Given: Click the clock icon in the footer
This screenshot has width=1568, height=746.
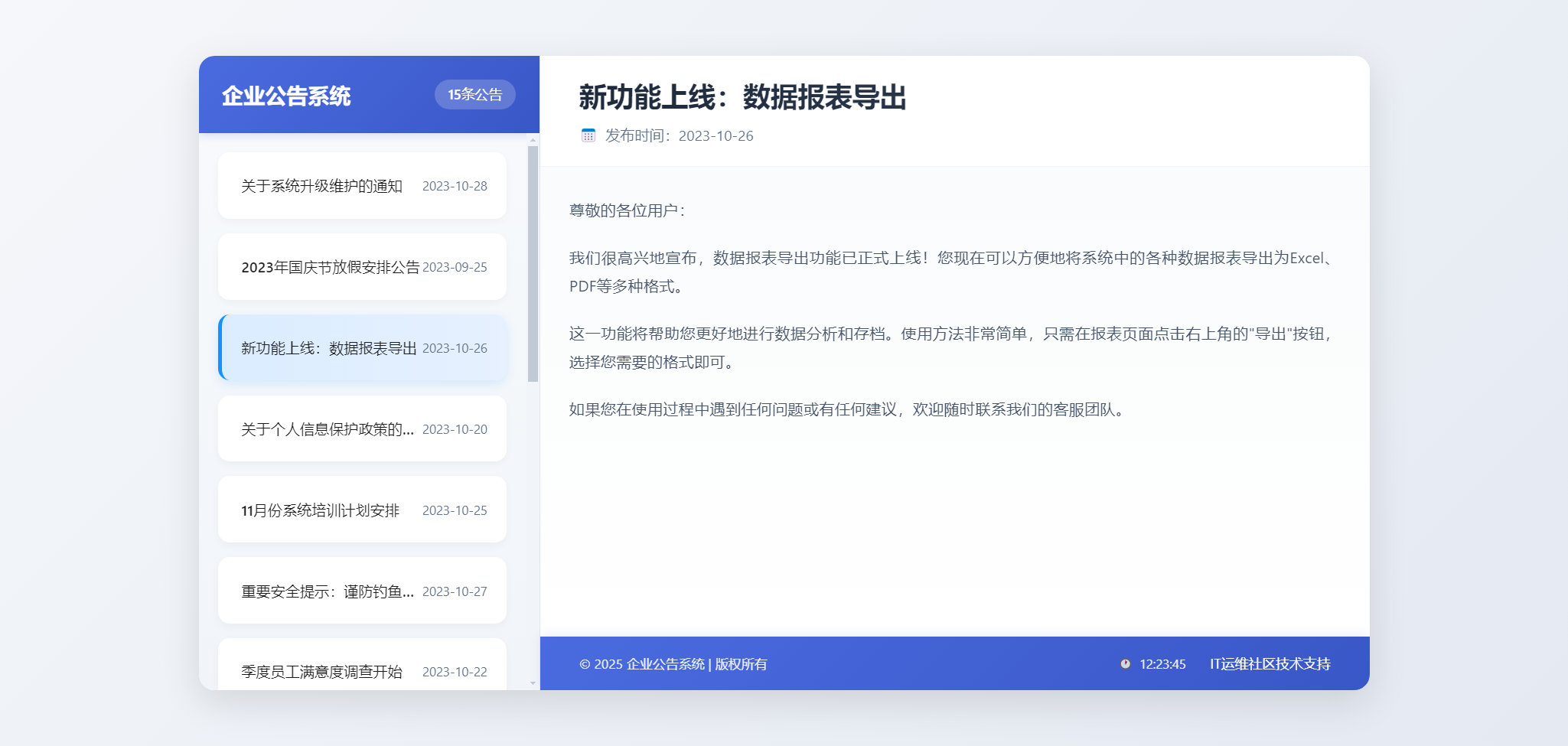Looking at the screenshot, I should coord(1125,664).
